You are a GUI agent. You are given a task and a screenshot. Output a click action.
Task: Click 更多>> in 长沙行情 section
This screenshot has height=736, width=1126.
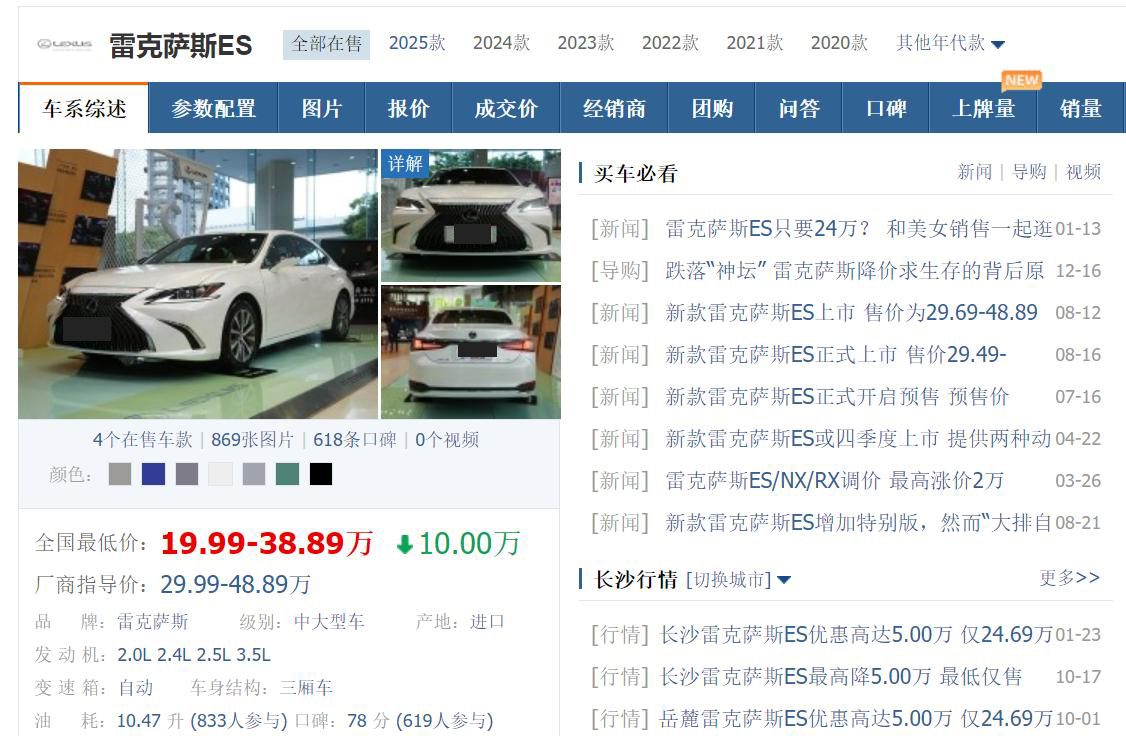(x=1070, y=578)
